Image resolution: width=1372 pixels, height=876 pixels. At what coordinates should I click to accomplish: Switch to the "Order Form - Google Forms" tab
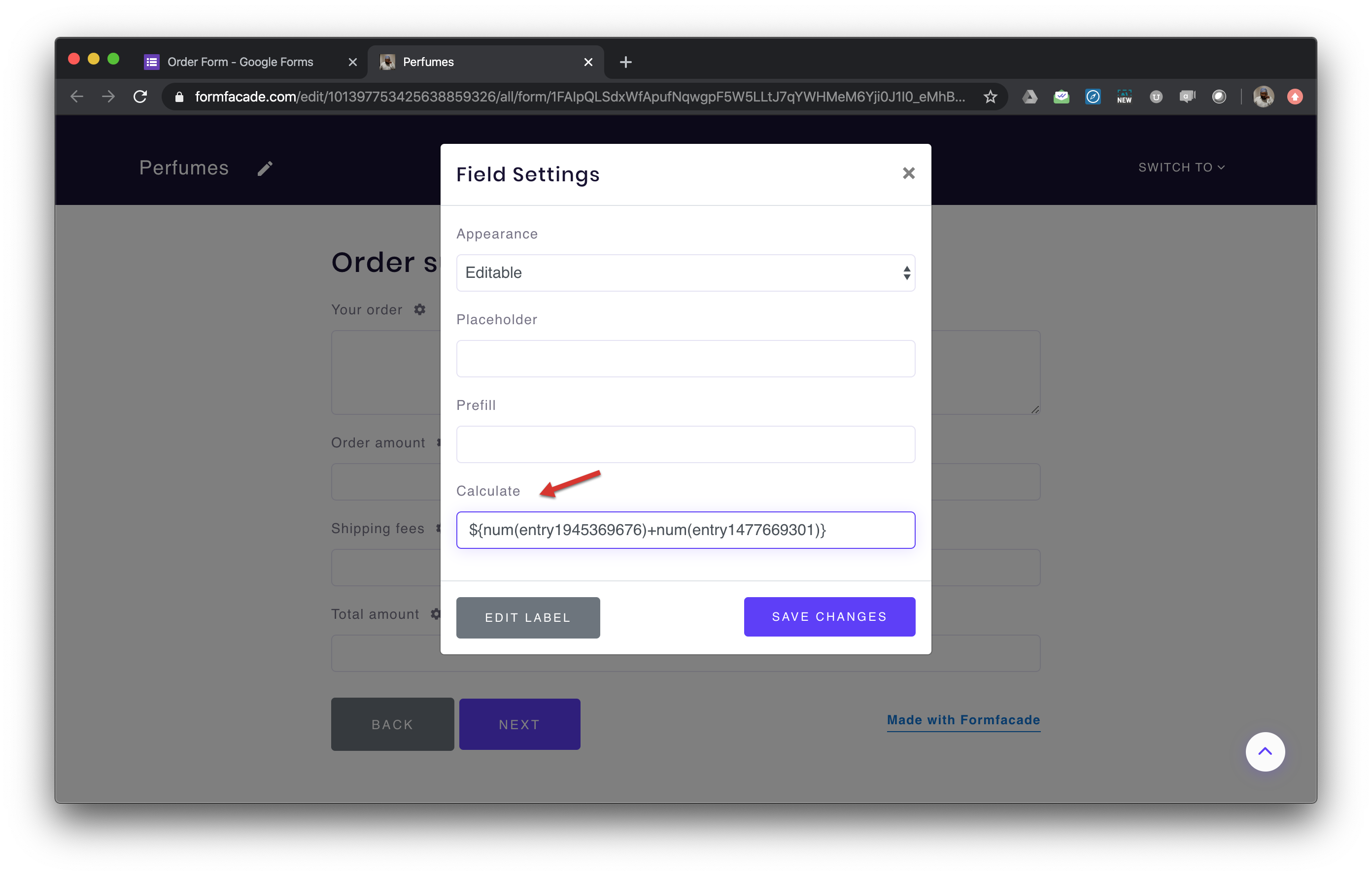[x=241, y=62]
